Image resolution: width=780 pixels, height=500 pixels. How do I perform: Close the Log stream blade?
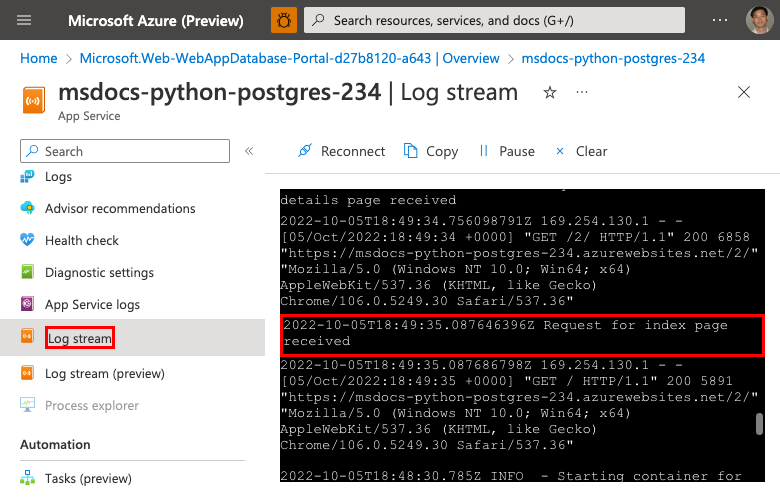tap(743, 93)
